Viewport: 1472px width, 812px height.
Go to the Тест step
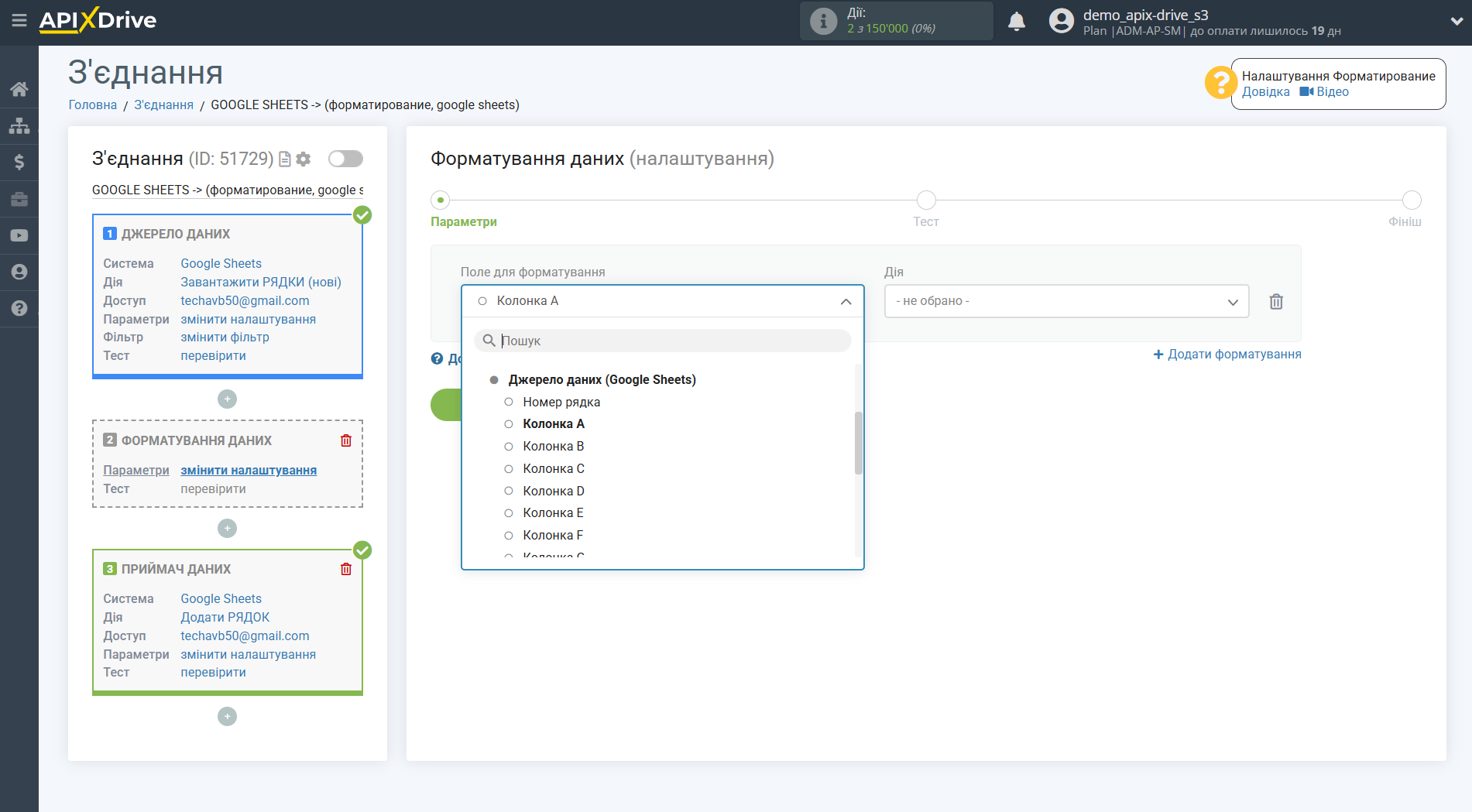pos(926,221)
